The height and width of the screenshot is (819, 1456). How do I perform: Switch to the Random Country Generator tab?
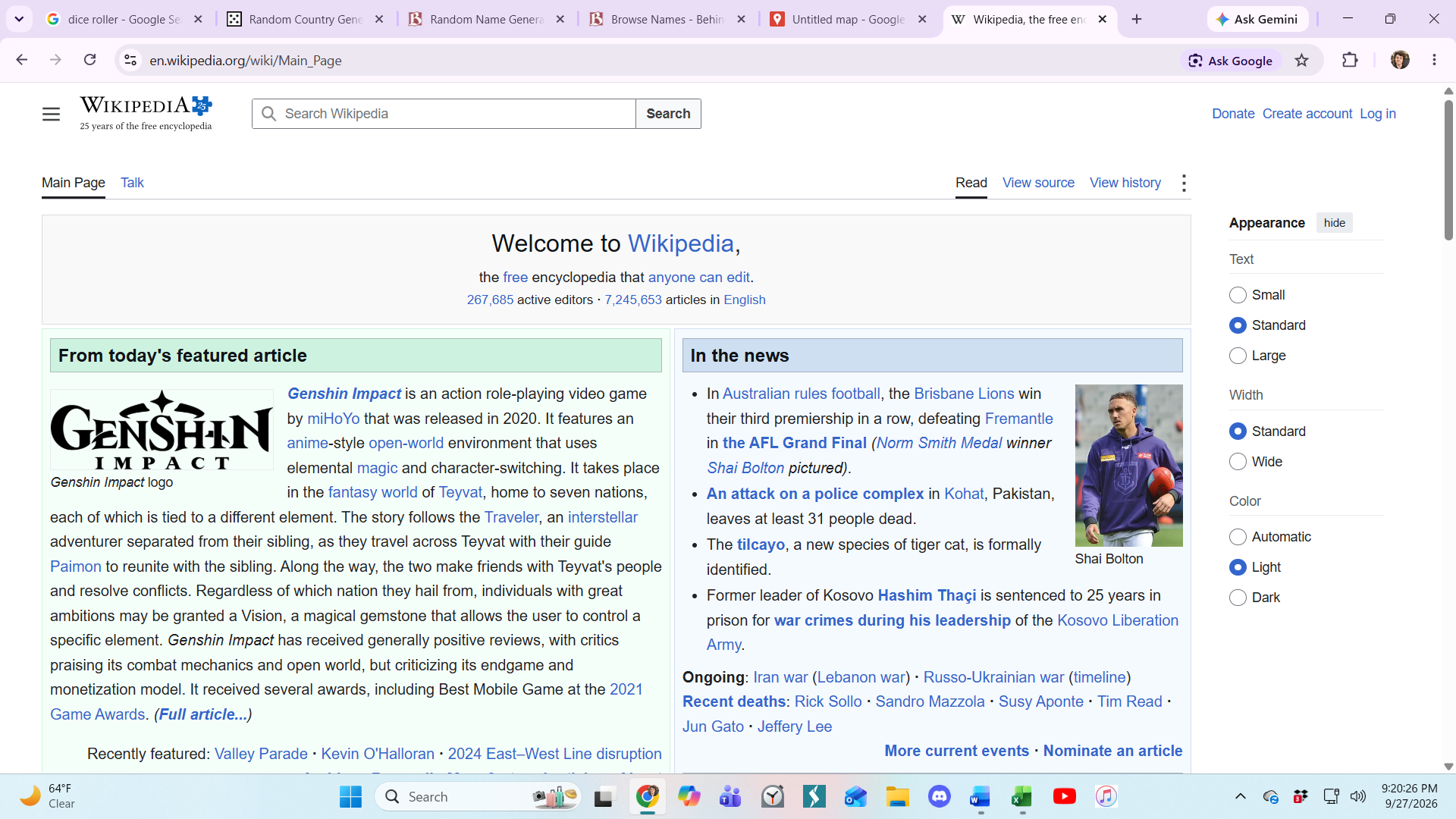(306, 19)
